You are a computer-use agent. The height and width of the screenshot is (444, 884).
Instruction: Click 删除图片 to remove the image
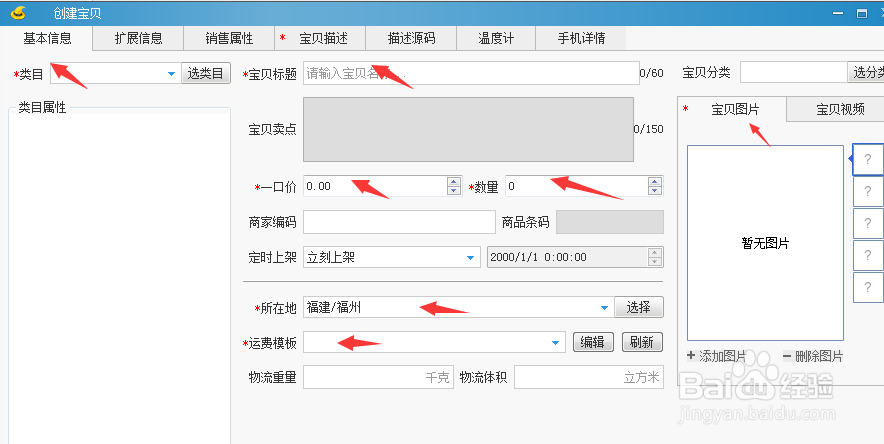(x=813, y=356)
